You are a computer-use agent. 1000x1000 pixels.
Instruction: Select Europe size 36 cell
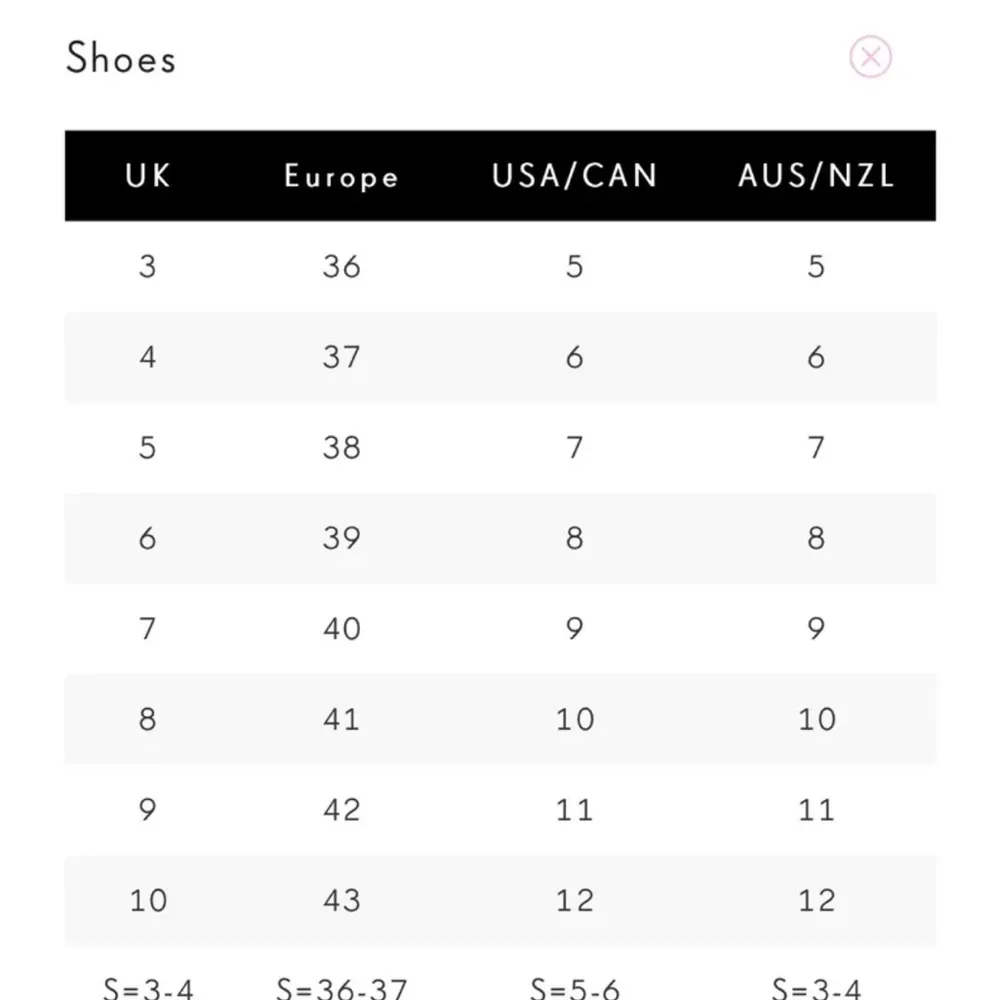[x=341, y=267]
